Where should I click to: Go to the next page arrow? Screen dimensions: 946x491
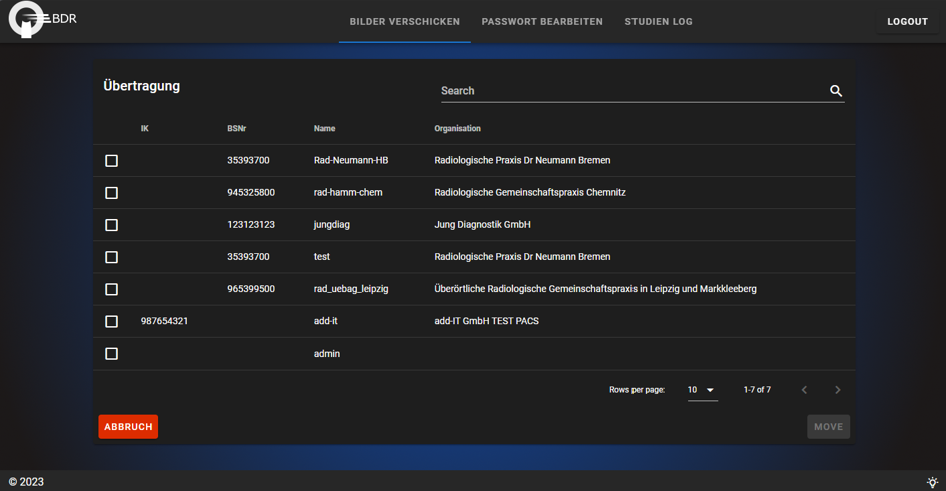[837, 390]
